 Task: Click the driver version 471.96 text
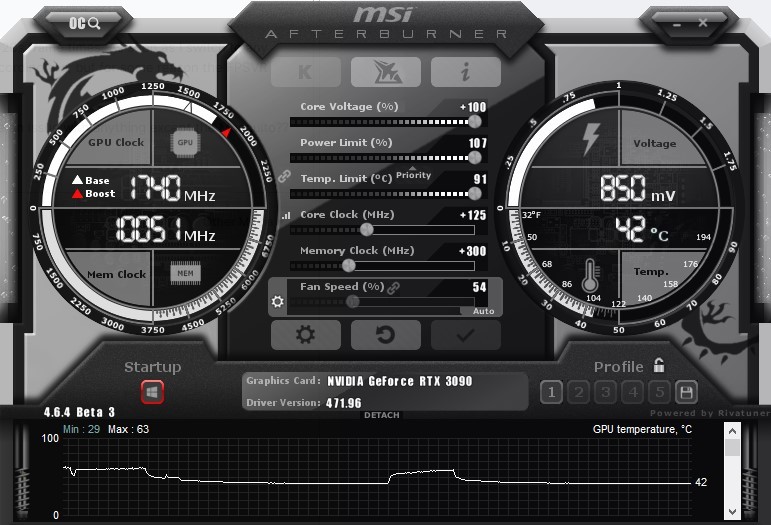[x=344, y=403]
